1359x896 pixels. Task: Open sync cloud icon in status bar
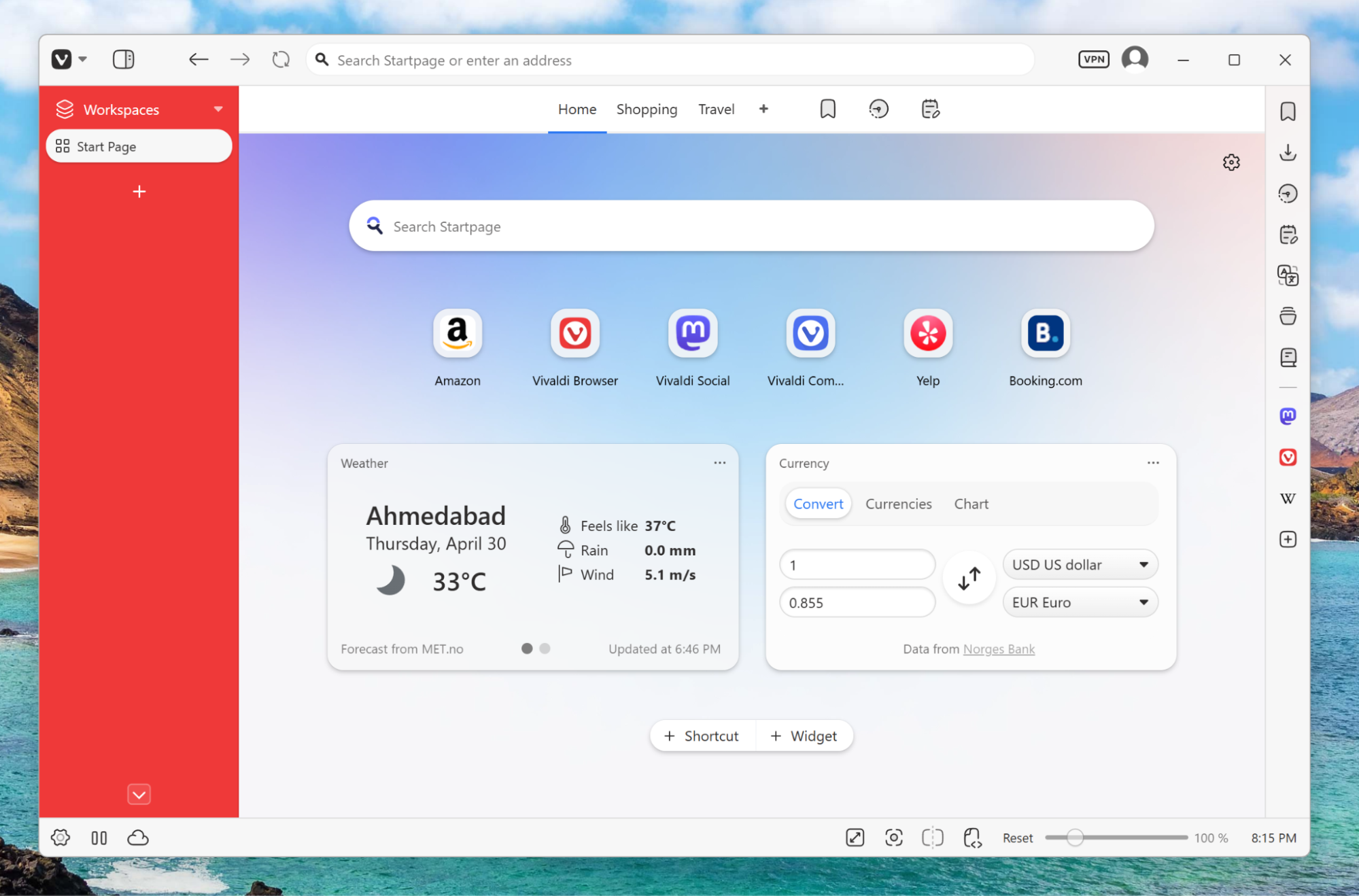pos(138,838)
